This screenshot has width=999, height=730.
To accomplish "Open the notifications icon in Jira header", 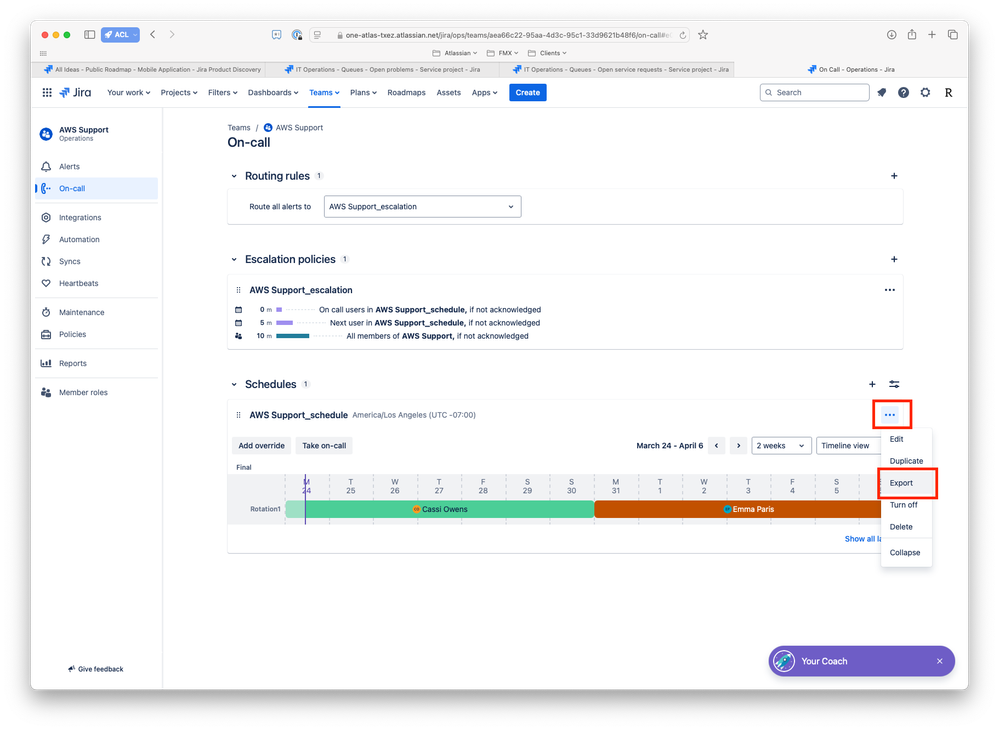I will pos(882,92).
